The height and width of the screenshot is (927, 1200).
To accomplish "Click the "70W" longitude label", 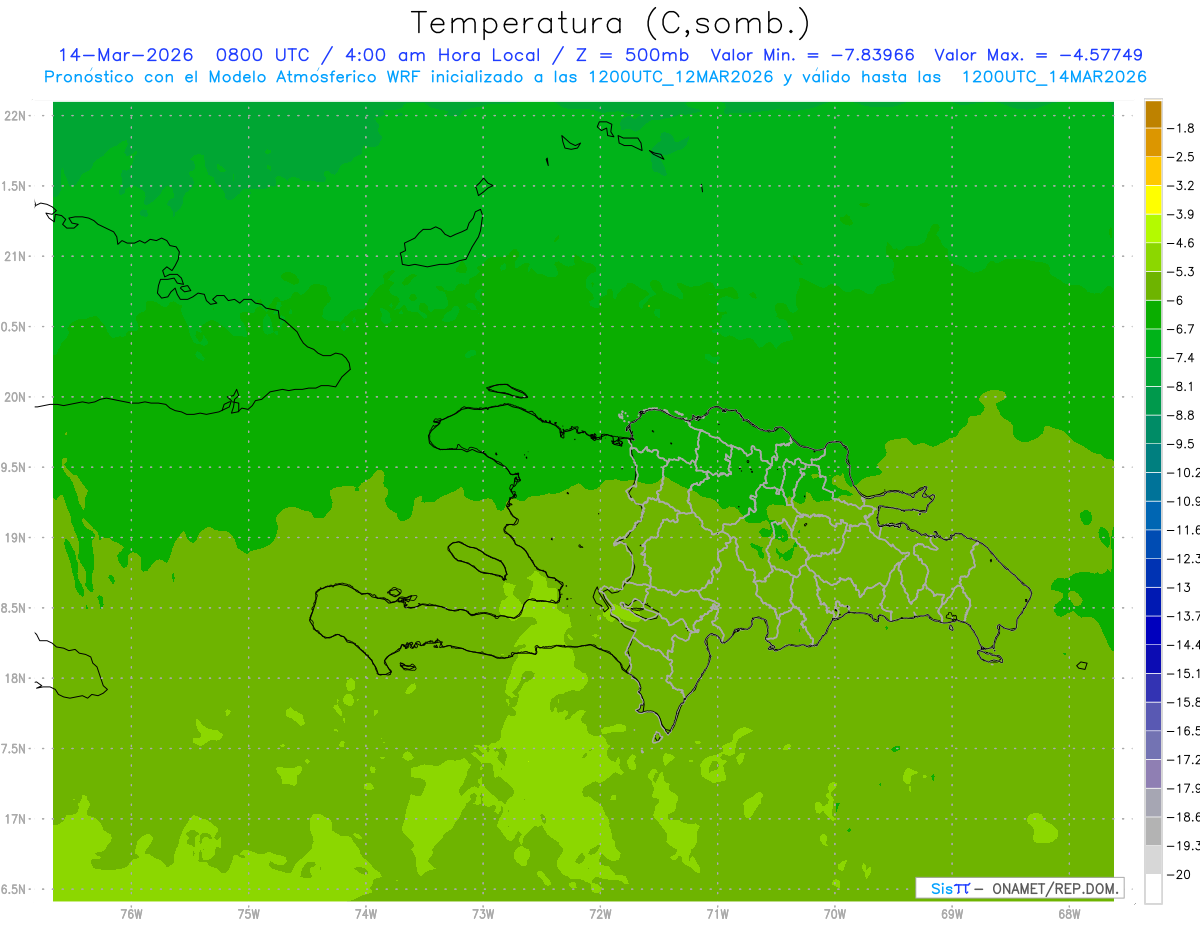I will (x=834, y=914).
